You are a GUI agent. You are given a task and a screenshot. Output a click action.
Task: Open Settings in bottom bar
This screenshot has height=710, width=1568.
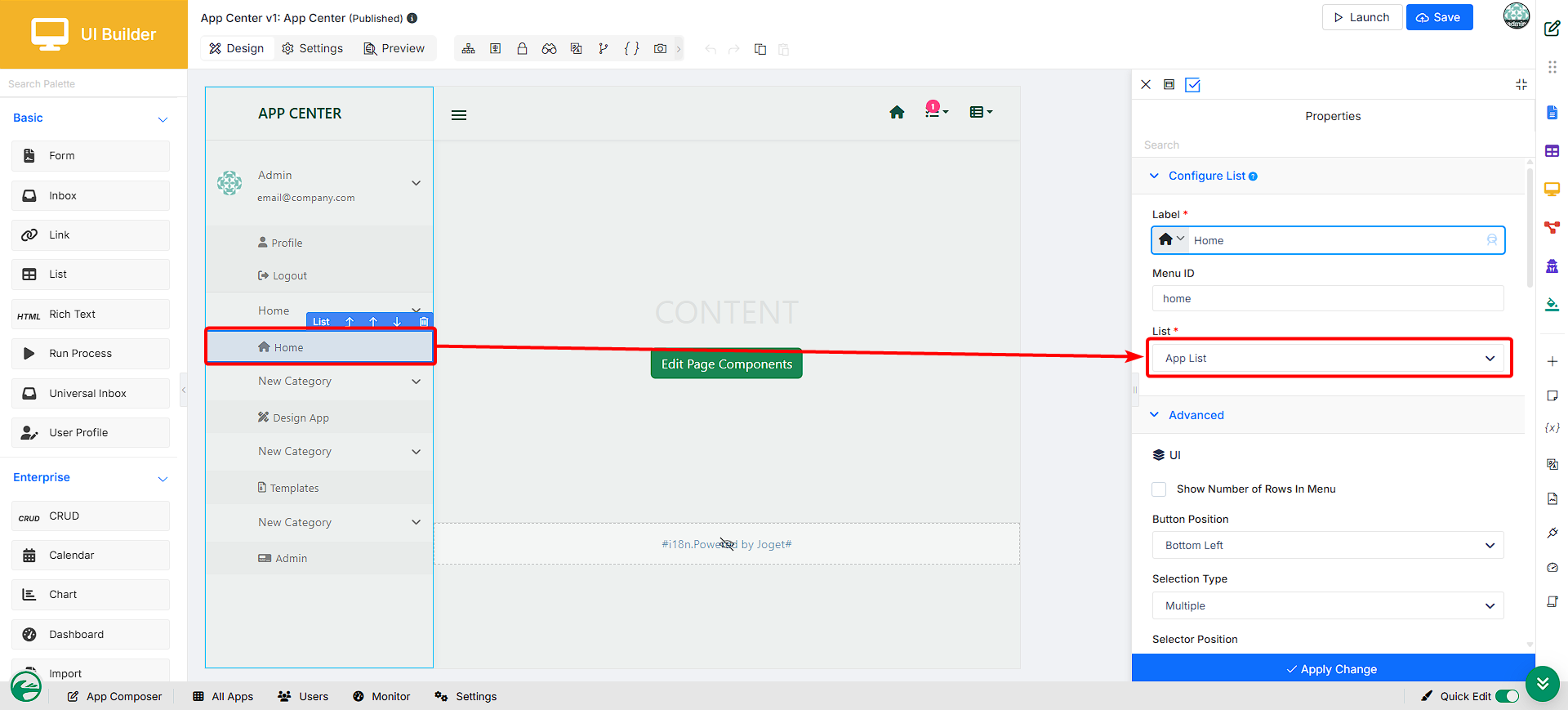465,696
